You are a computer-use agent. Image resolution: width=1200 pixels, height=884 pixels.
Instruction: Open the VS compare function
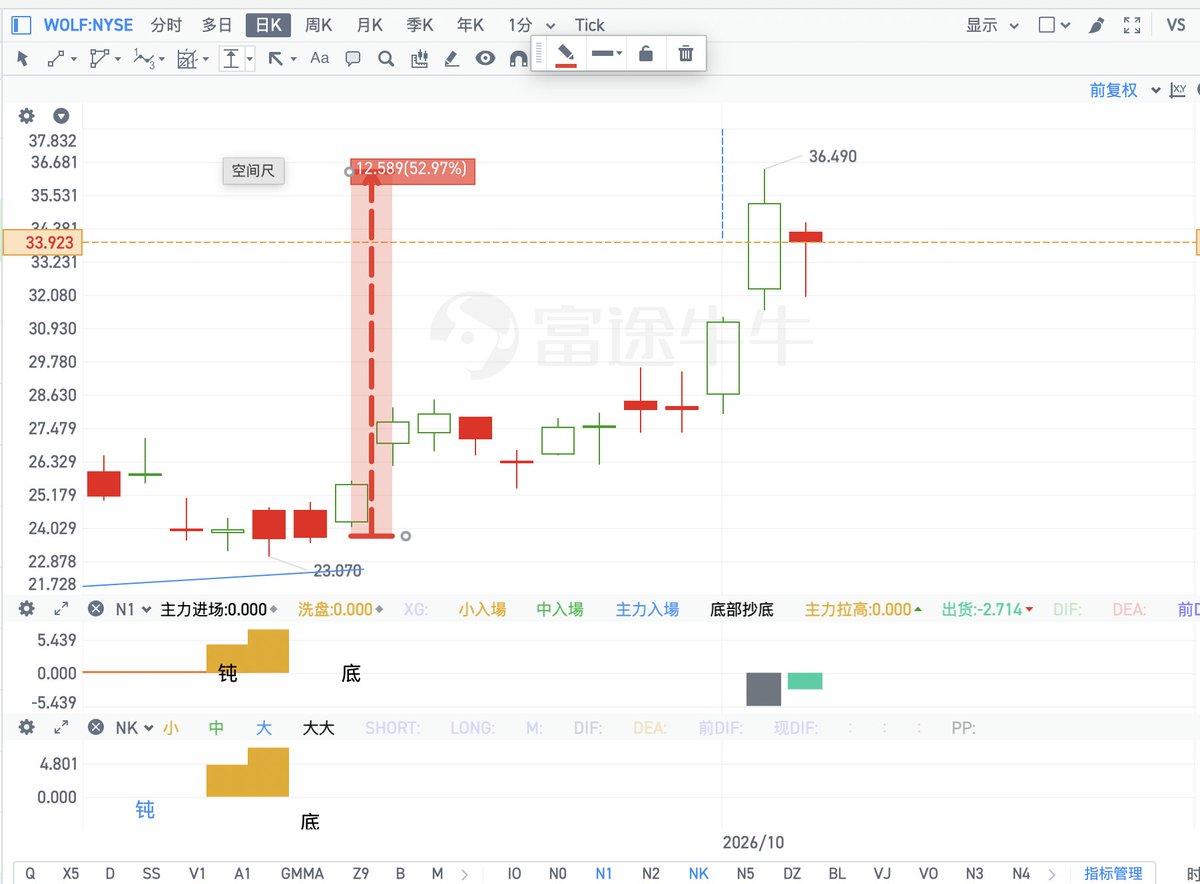(1176, 25)
